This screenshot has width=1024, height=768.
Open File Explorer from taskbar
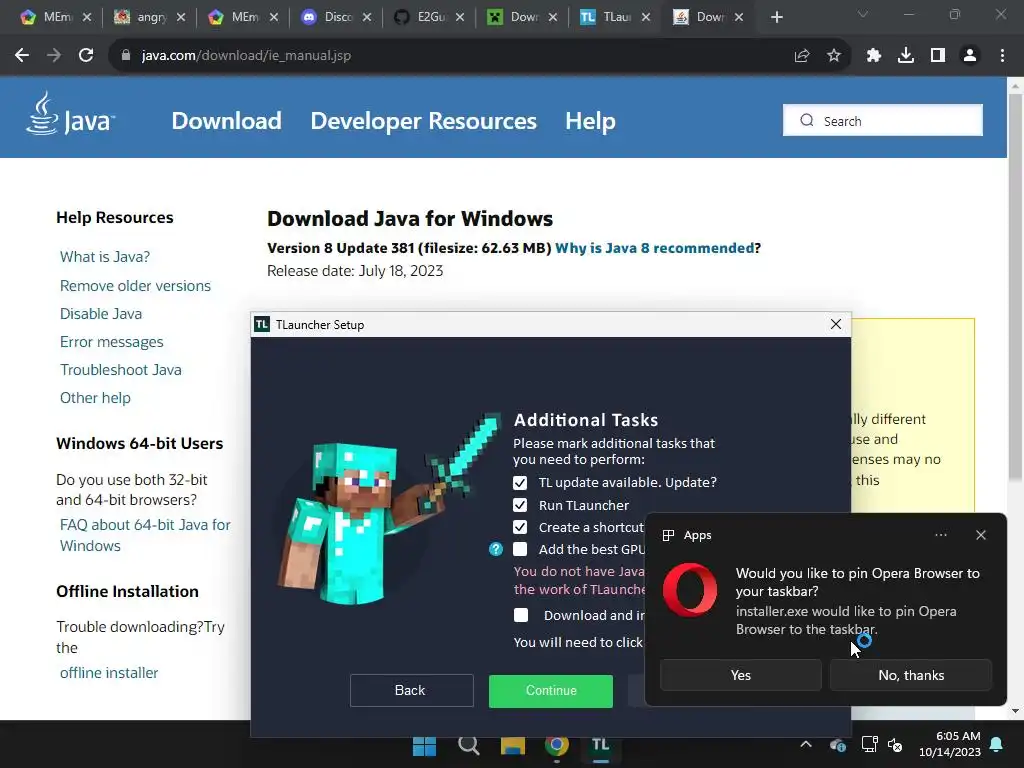click(513, 745)
